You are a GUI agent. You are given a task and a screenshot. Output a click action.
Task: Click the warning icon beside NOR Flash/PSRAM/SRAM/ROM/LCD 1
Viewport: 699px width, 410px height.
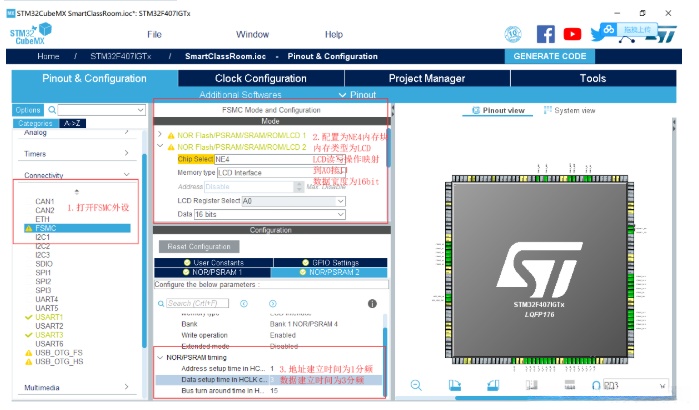coord(171,135)
